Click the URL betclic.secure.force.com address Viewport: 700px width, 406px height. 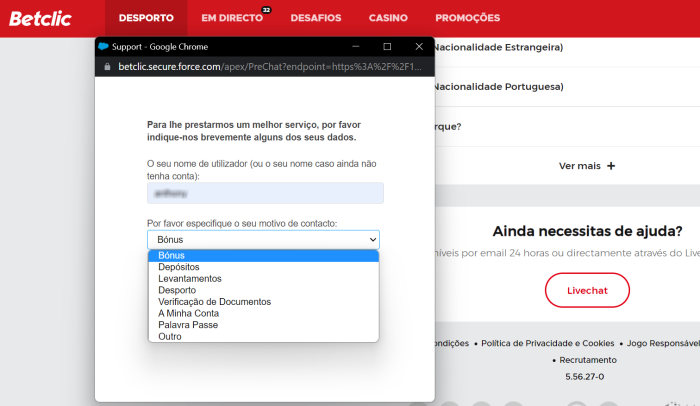(270, 67)
